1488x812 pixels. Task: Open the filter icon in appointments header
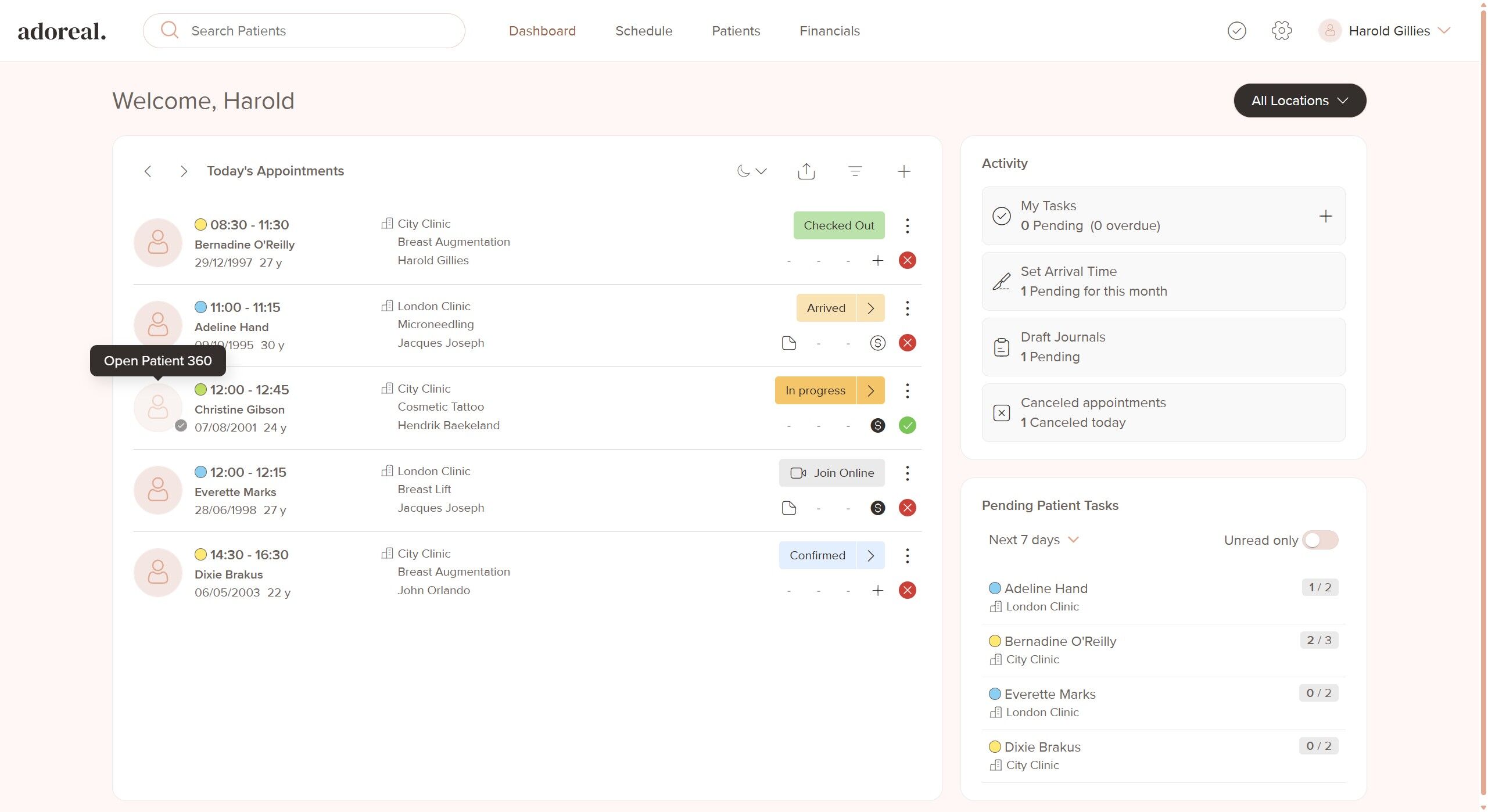pyautogui.click(x=855, y=171)
